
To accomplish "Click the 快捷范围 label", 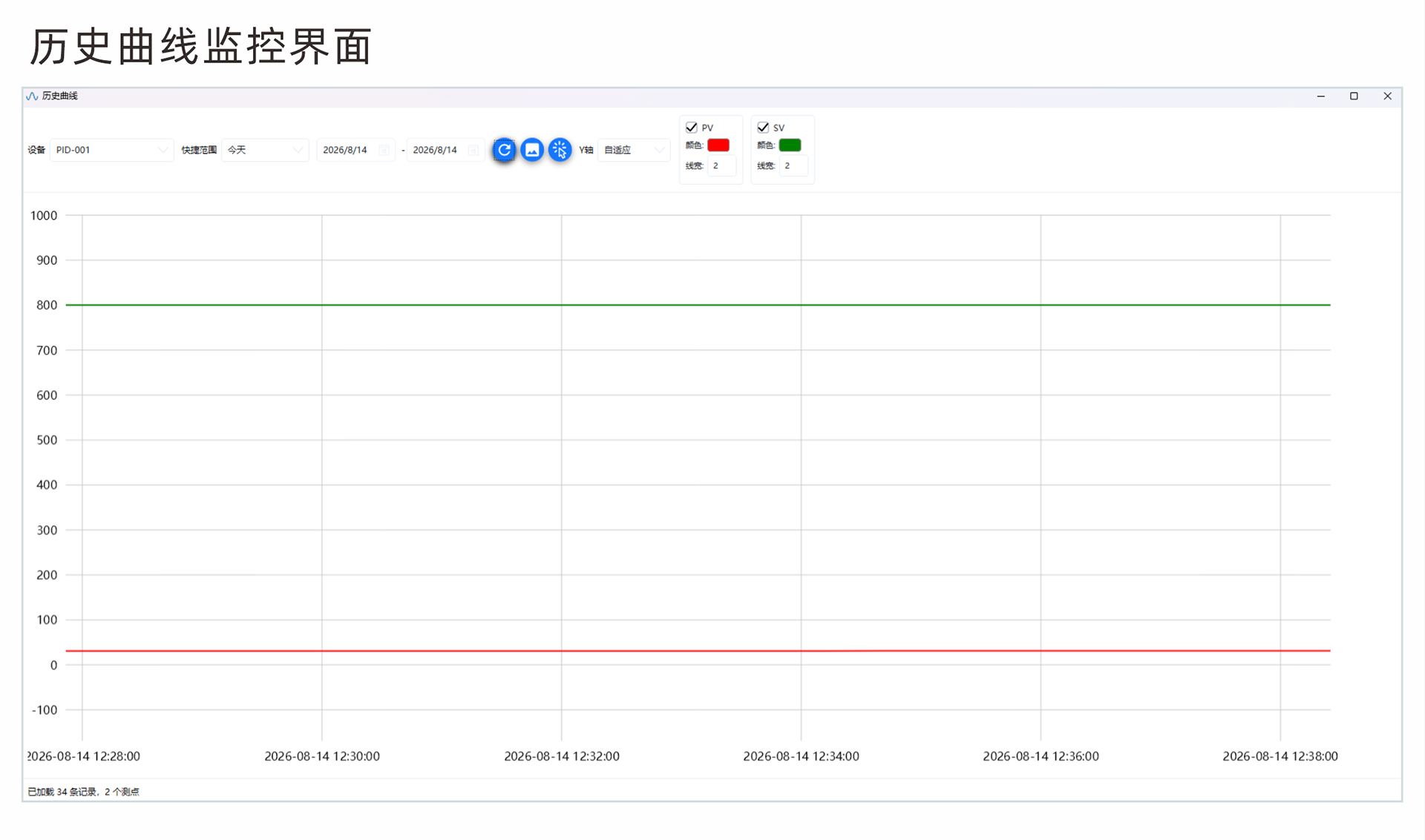I will [x=199, y=150].
